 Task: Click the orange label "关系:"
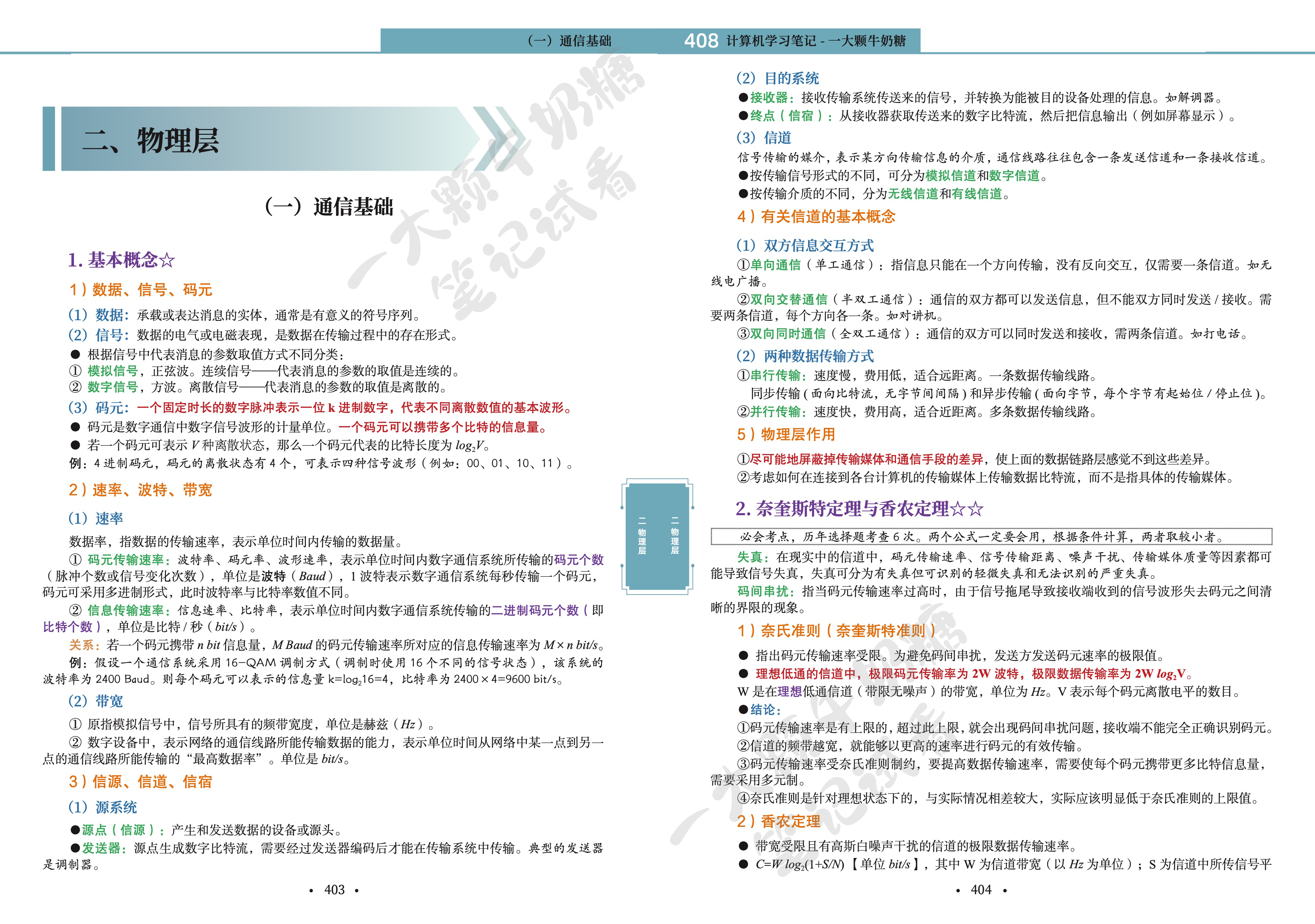(85, 645)
